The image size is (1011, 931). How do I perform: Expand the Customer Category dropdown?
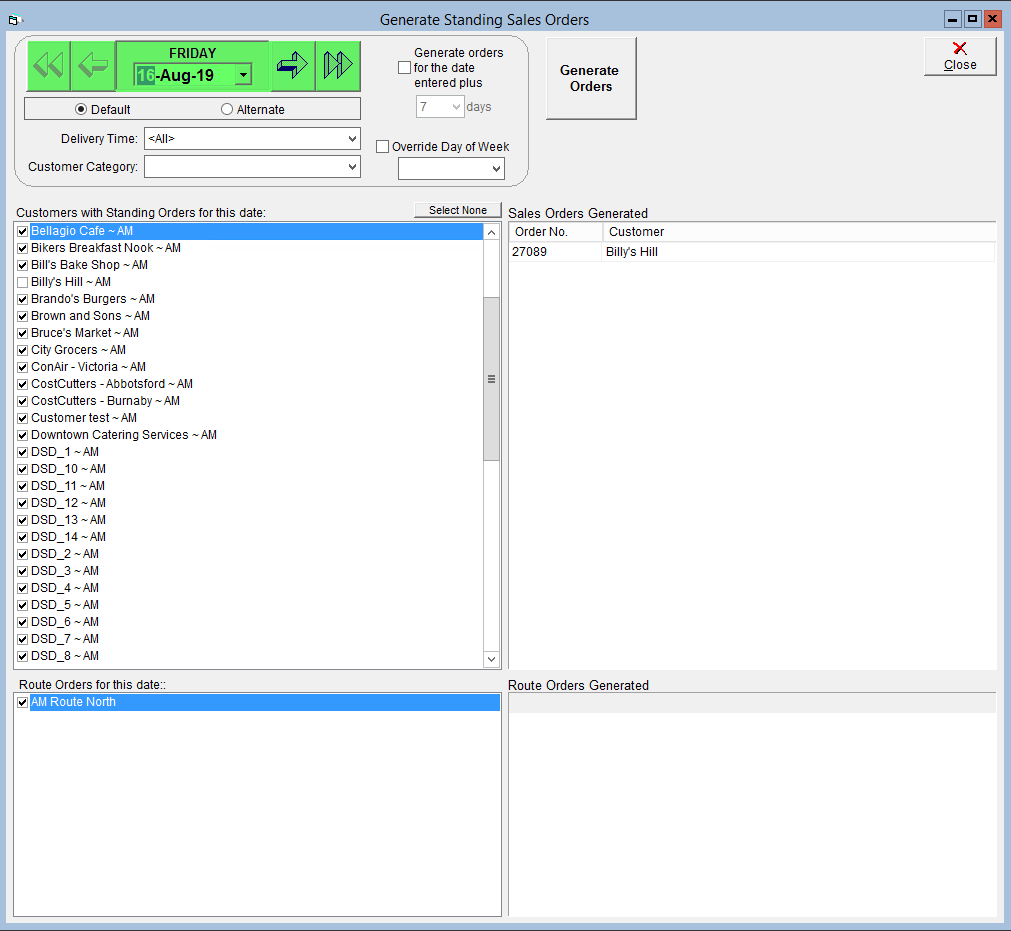352,167
